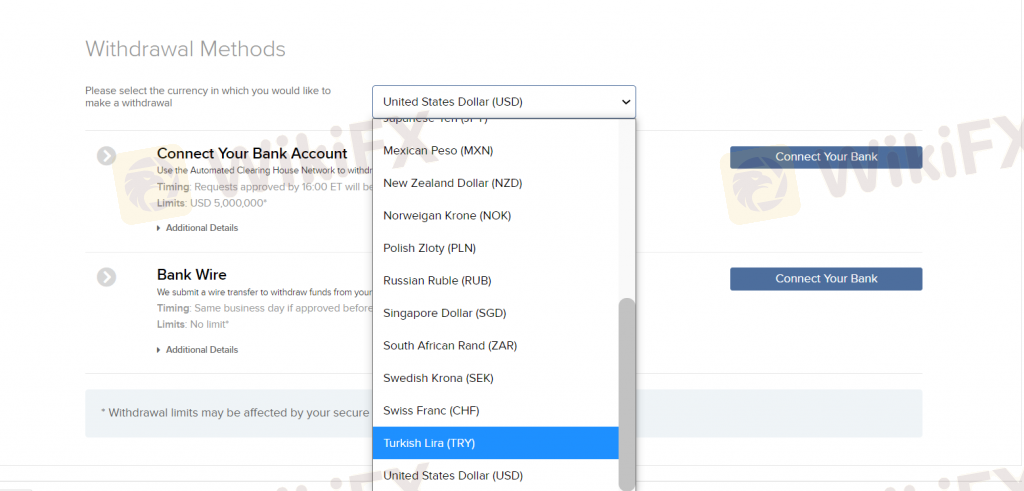Expand Additional Details under Bank Wire

click(x=201, y=350)
